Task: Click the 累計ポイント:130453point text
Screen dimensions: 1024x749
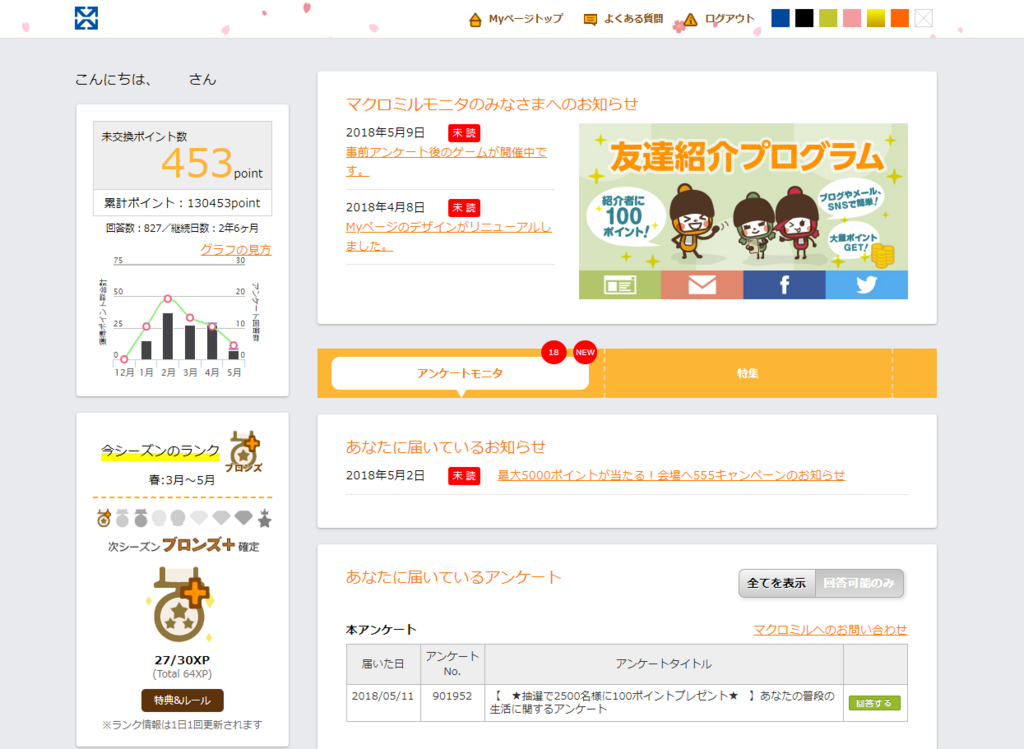Action: (182, 203)
